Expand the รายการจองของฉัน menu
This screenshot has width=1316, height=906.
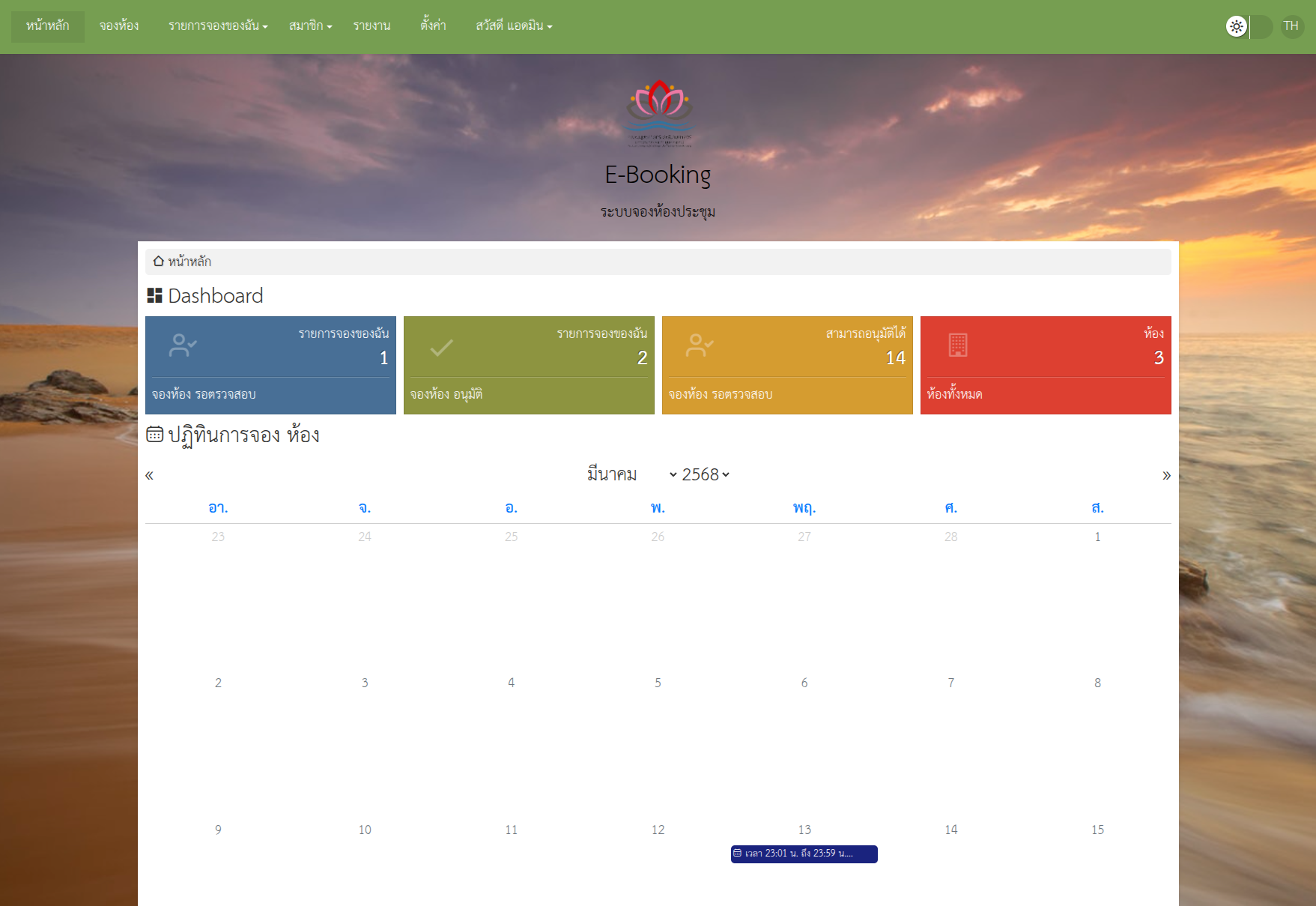pos(217,26)
